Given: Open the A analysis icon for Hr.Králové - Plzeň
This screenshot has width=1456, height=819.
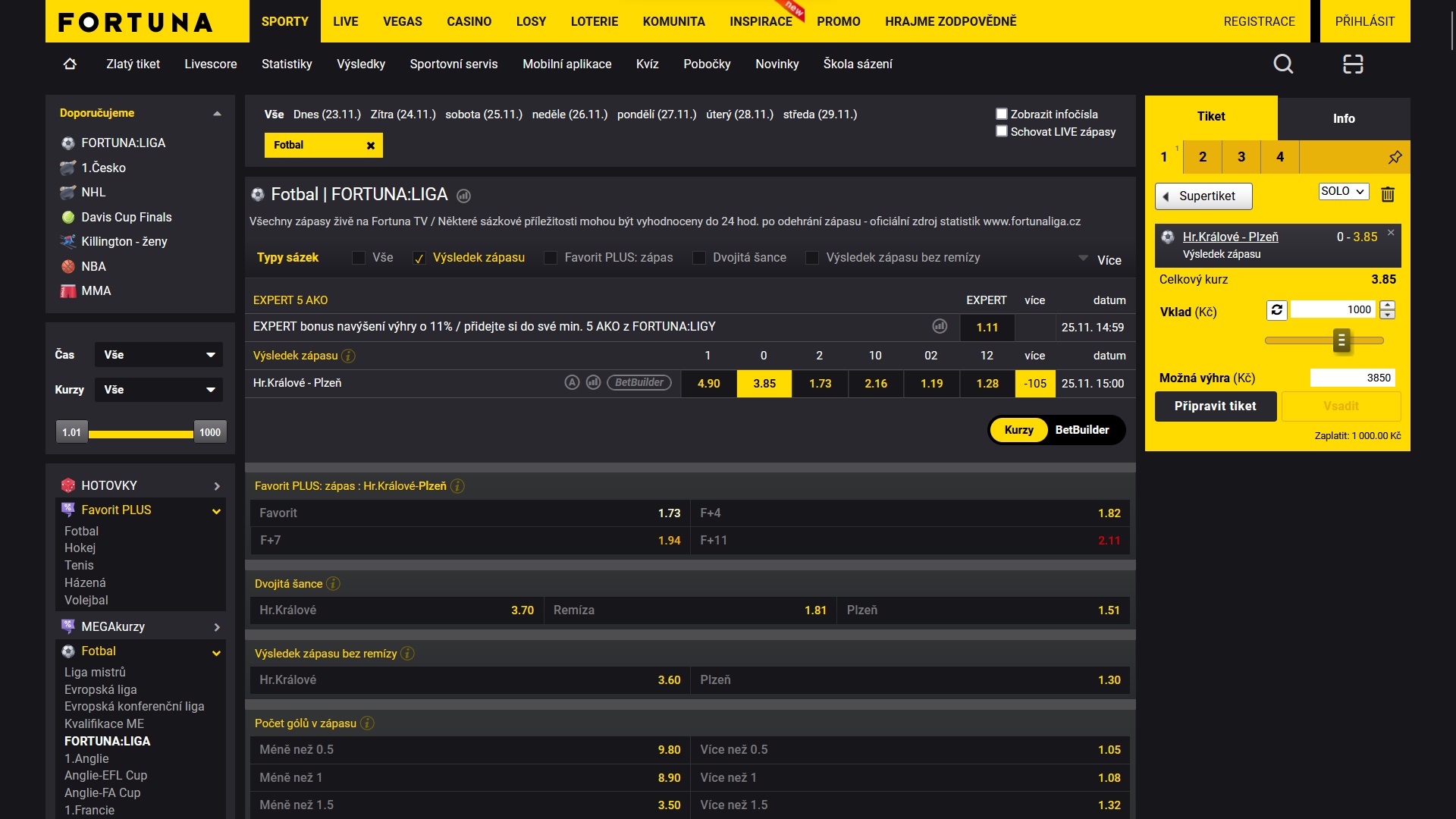Looking at the screenshot, I should pyautogui.click(x=572, y=383).
